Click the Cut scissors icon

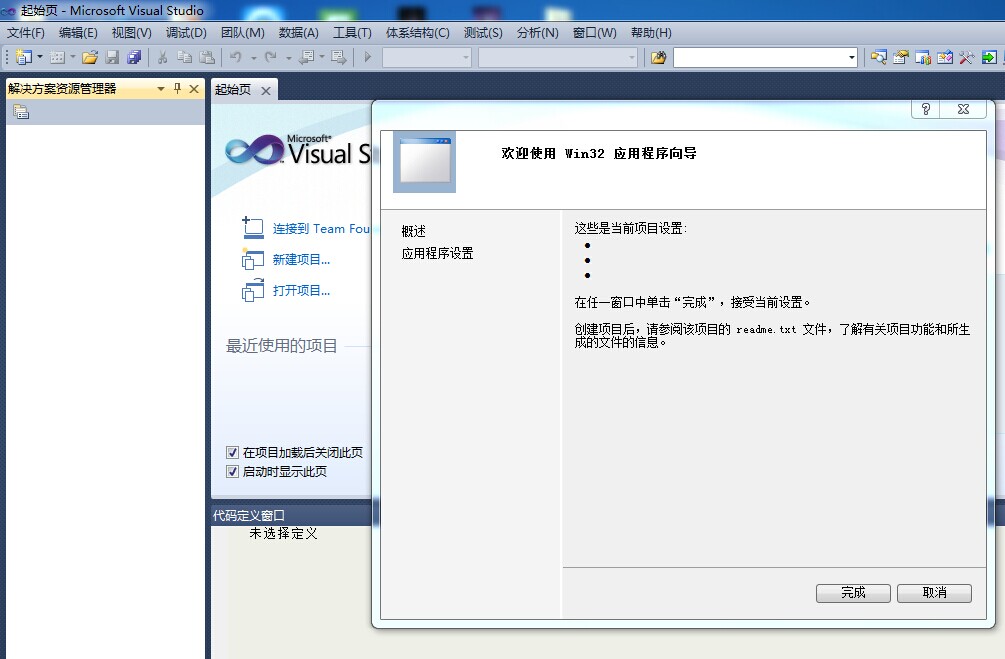[163, 57]
